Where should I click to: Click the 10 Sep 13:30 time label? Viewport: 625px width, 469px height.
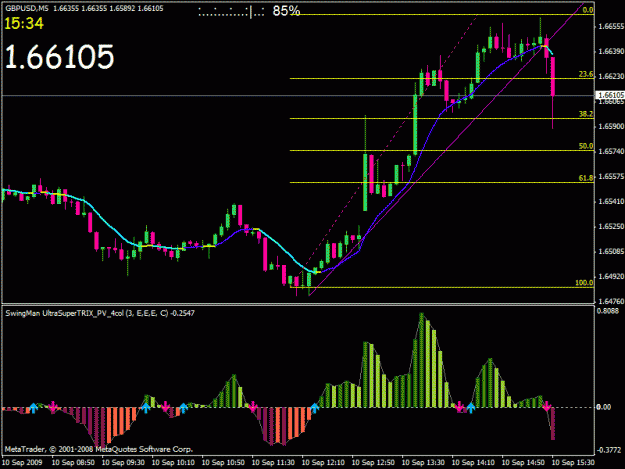coord(423,463)
